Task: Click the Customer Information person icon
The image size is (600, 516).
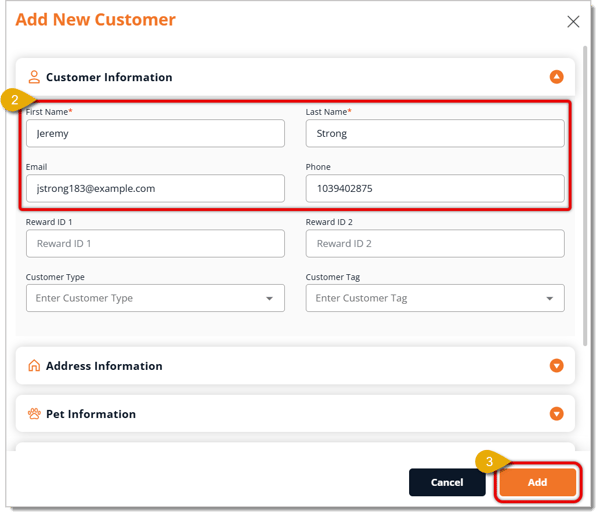Action: (x=34, y=77)
